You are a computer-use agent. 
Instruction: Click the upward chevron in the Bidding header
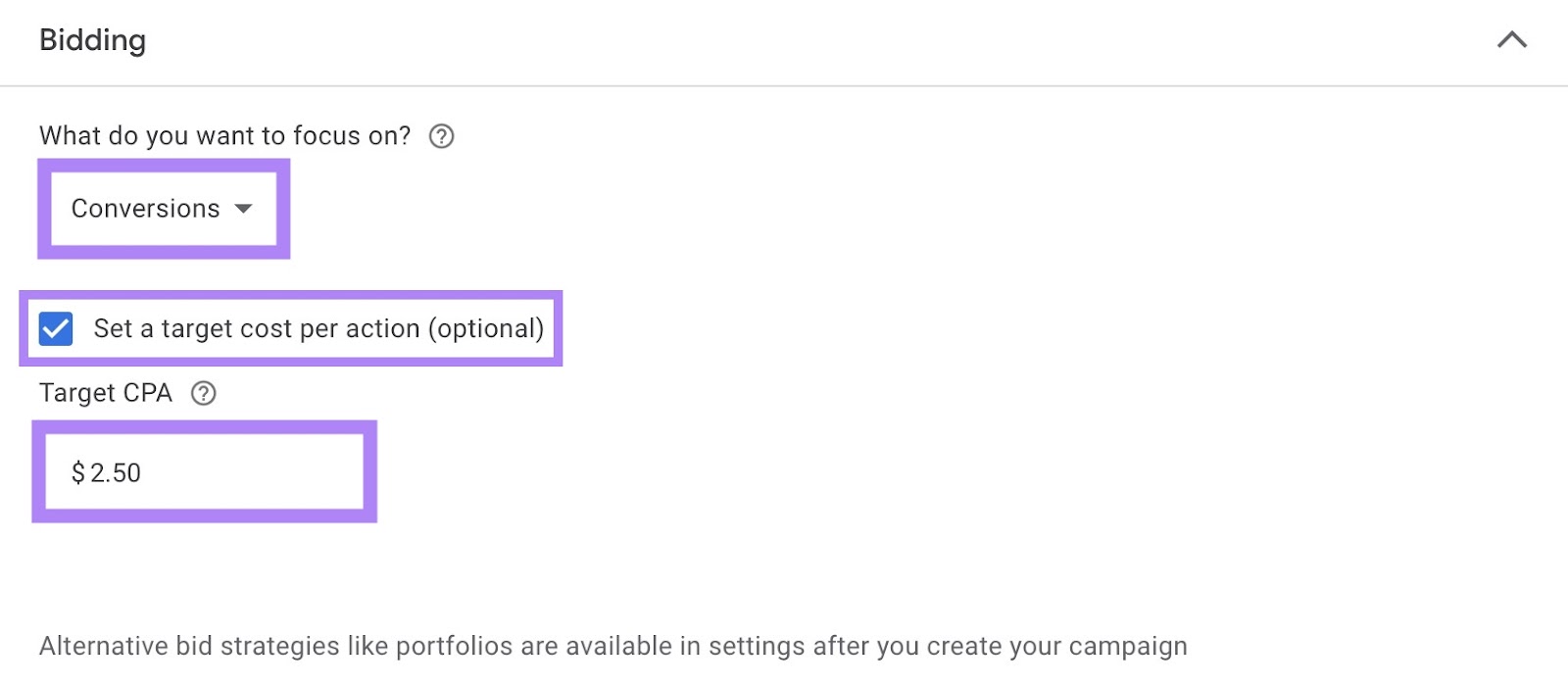(1512, 41)
